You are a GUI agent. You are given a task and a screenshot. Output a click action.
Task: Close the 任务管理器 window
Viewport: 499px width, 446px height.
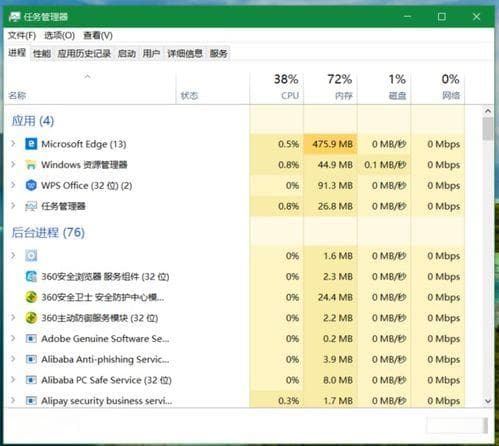(x=476, y=16)
